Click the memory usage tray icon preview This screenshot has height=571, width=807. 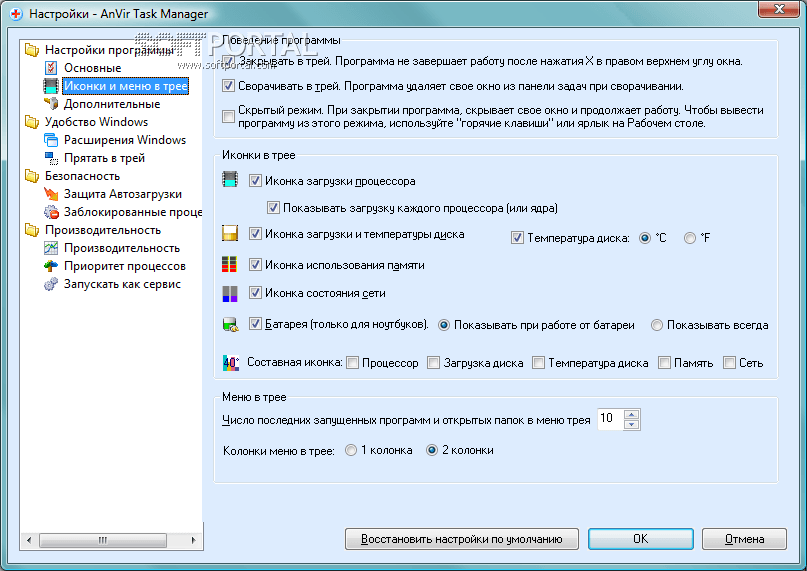230,264
